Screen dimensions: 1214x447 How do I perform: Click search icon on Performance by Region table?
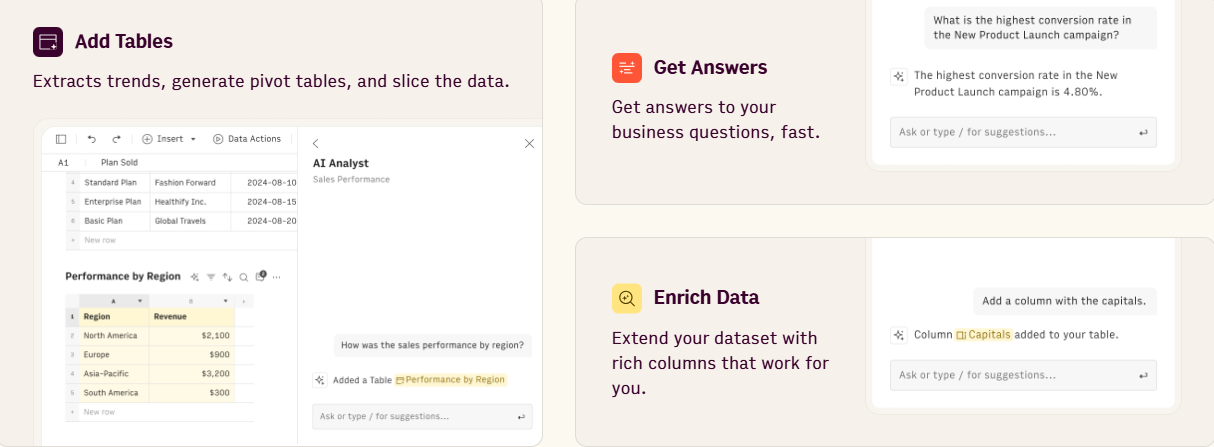pyautogui.click(x=243, y=277)
